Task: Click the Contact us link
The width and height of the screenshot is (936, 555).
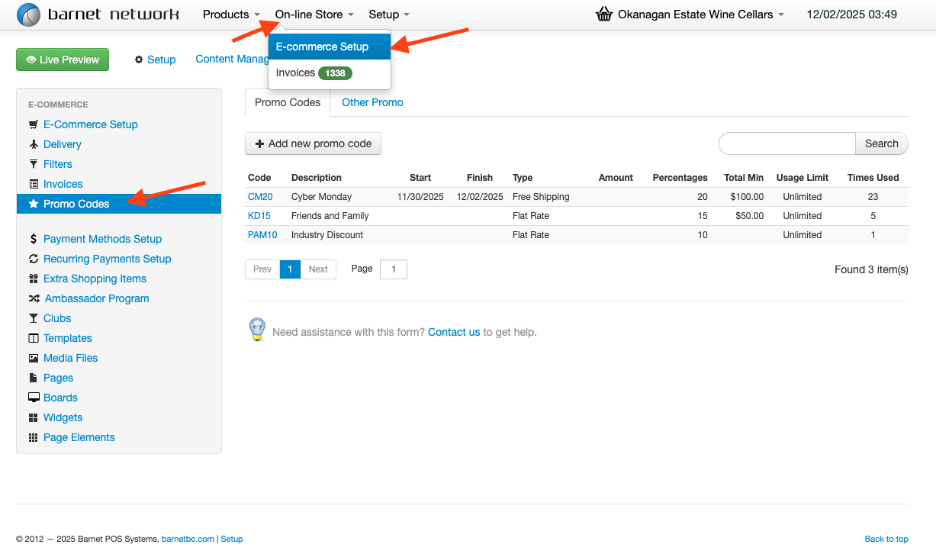Action: point(454,332)
